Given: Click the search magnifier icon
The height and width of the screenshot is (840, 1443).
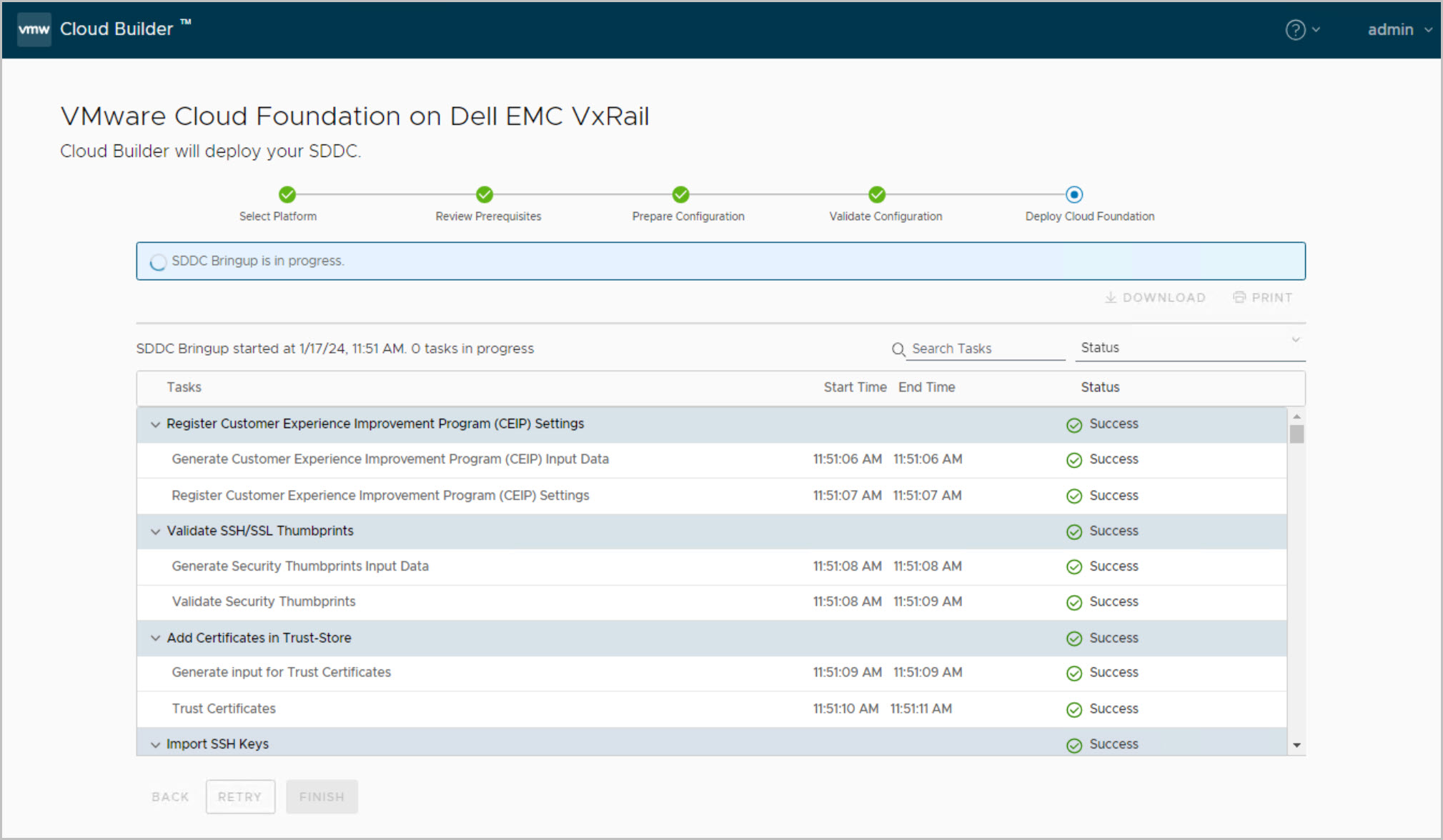Looking at the screenshot, I should click(x=898, y=349).
